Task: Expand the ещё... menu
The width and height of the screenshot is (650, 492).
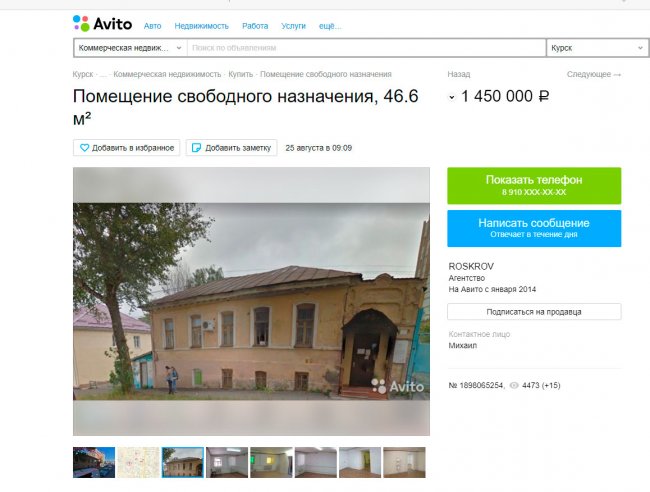Action: pyautogui.click(x=330, y=26)
